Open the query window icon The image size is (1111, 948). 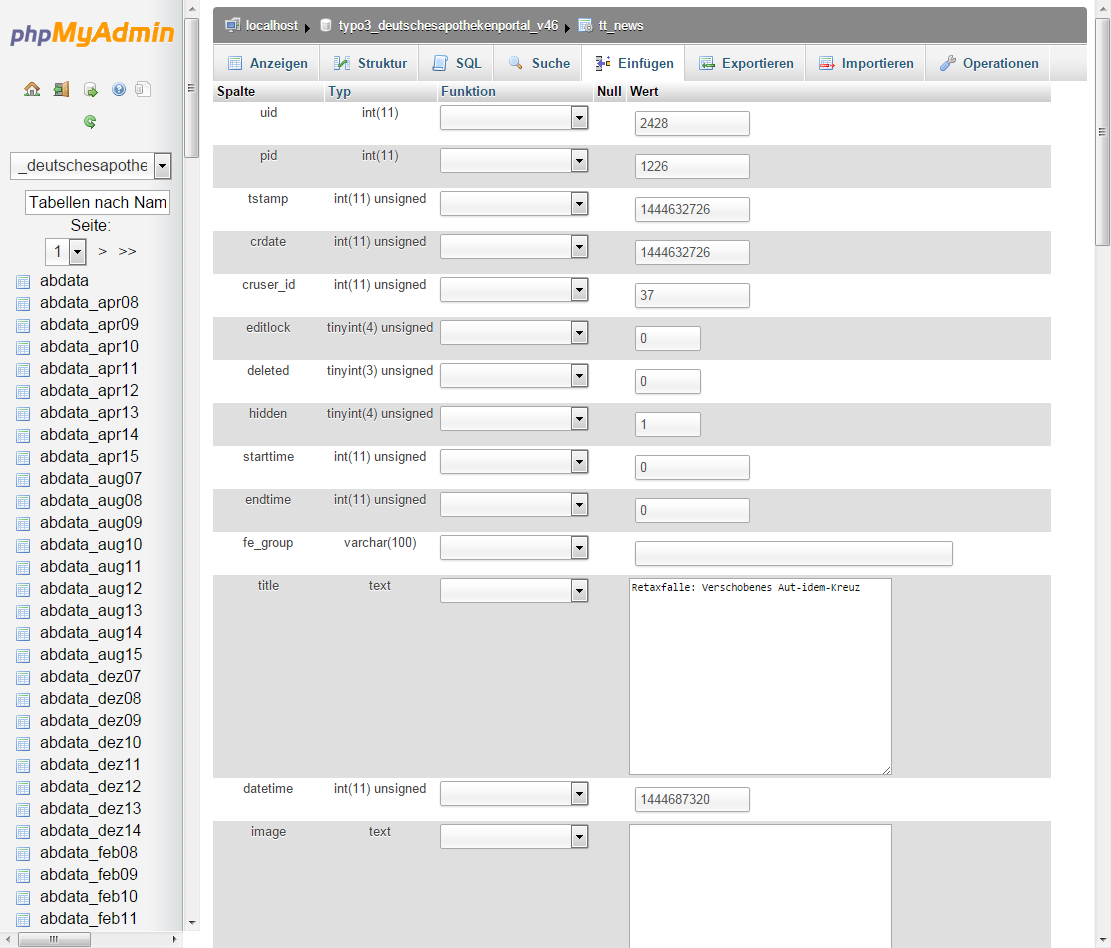90,89
